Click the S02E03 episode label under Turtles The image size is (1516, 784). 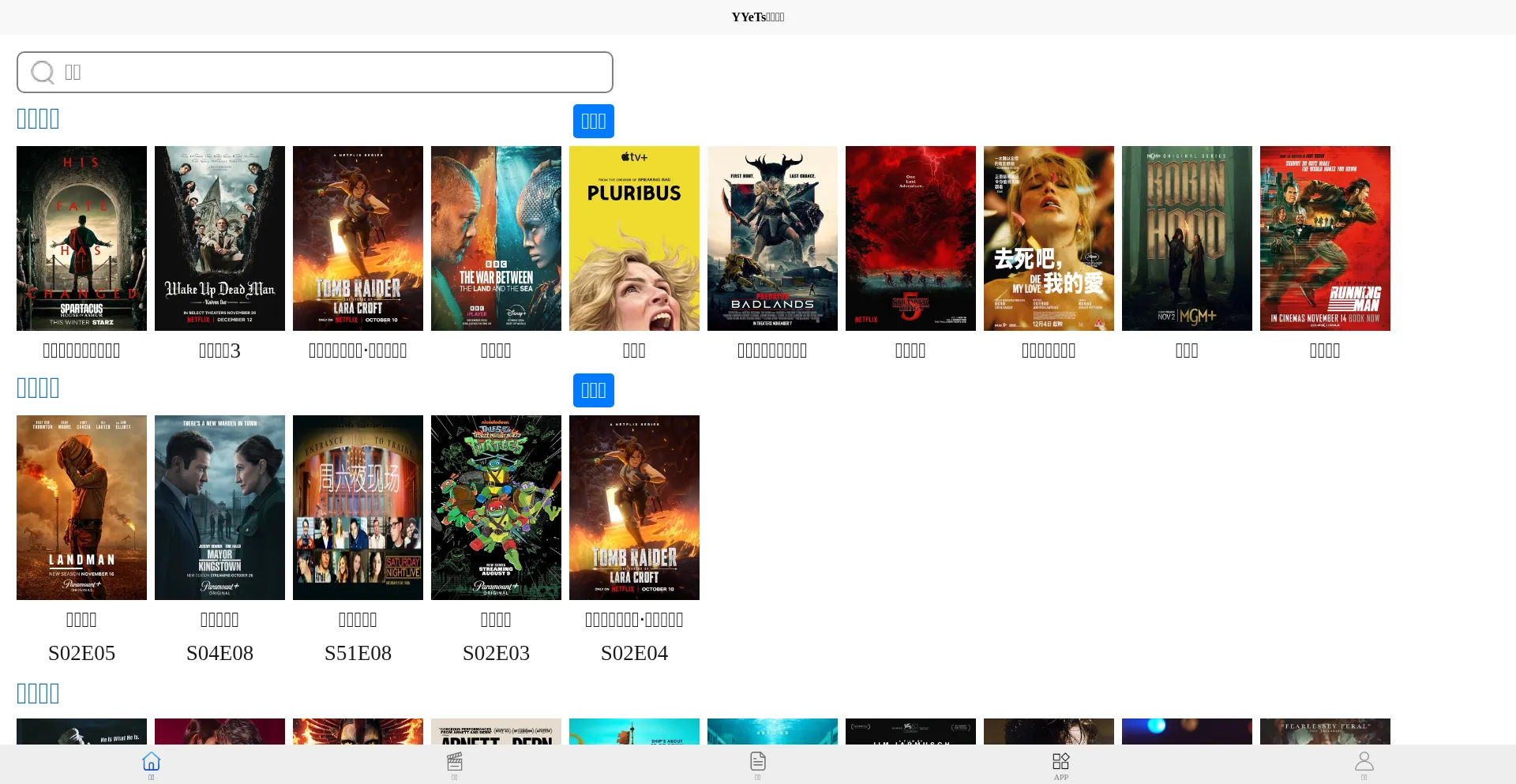click(496, 653)
